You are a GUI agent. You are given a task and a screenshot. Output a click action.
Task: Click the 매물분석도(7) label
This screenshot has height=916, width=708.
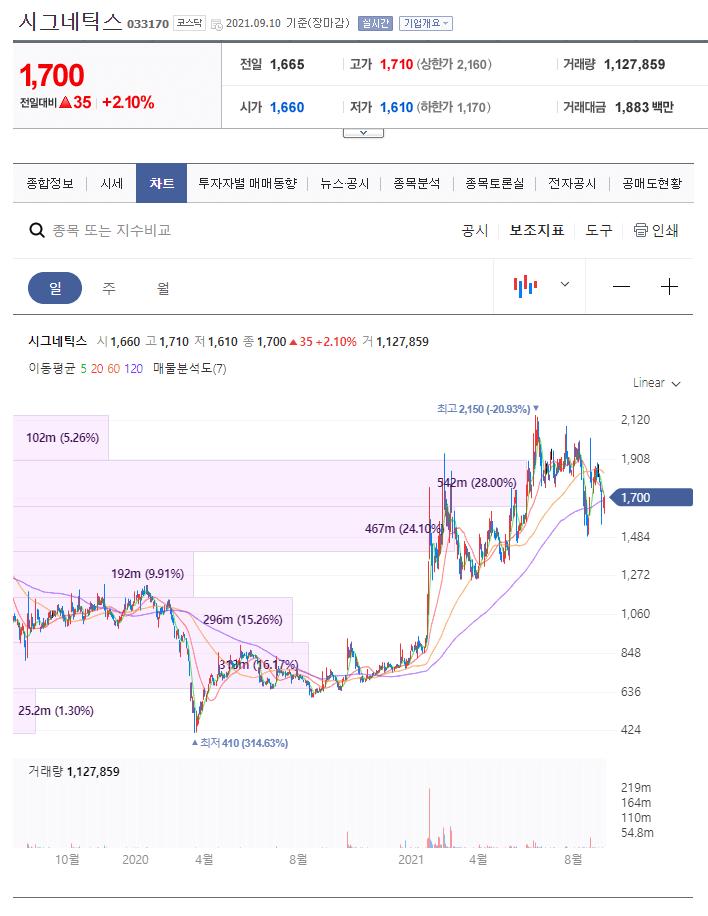(190, 369)
